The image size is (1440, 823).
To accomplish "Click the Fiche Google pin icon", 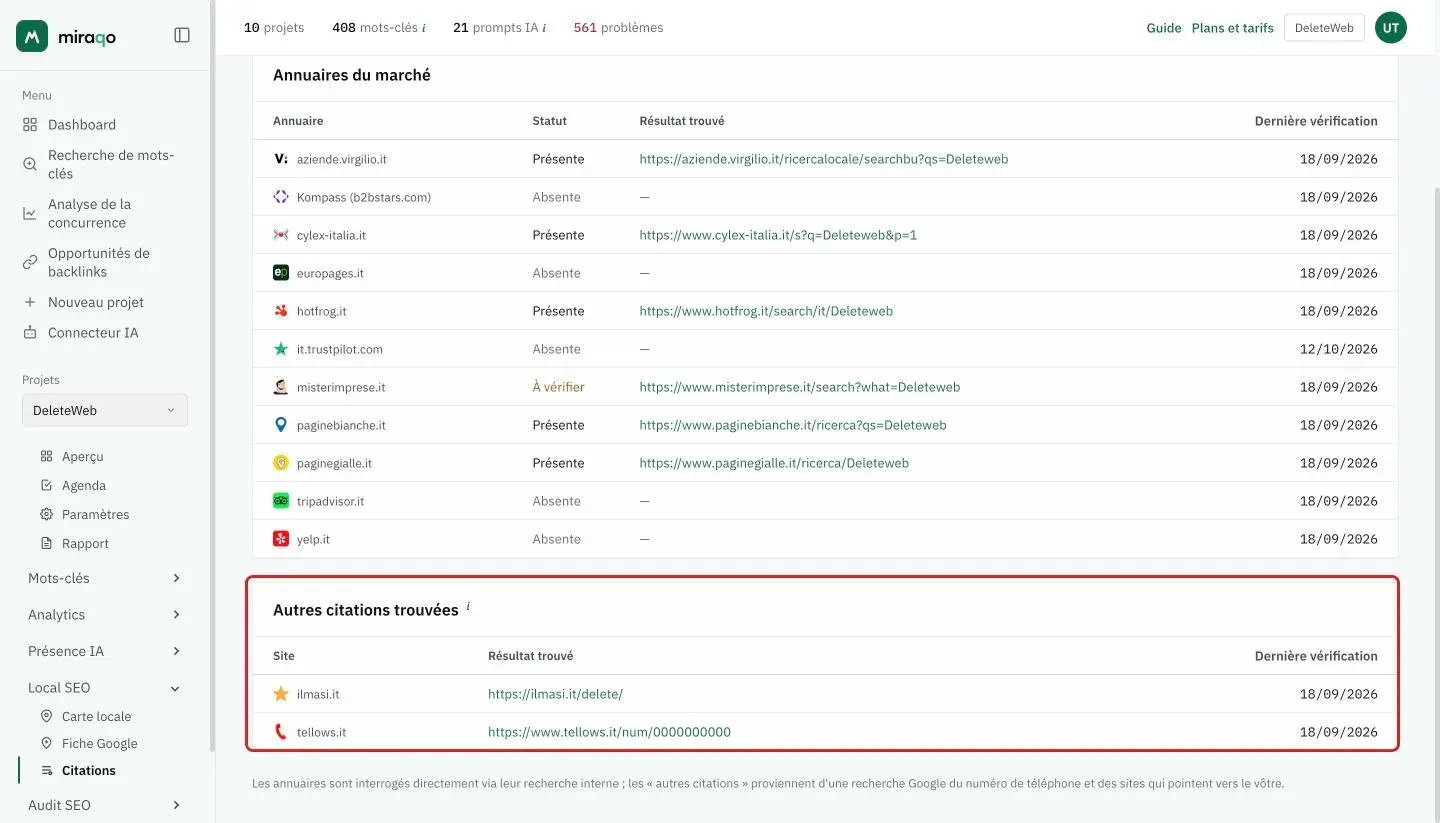I will click(46, 743).
